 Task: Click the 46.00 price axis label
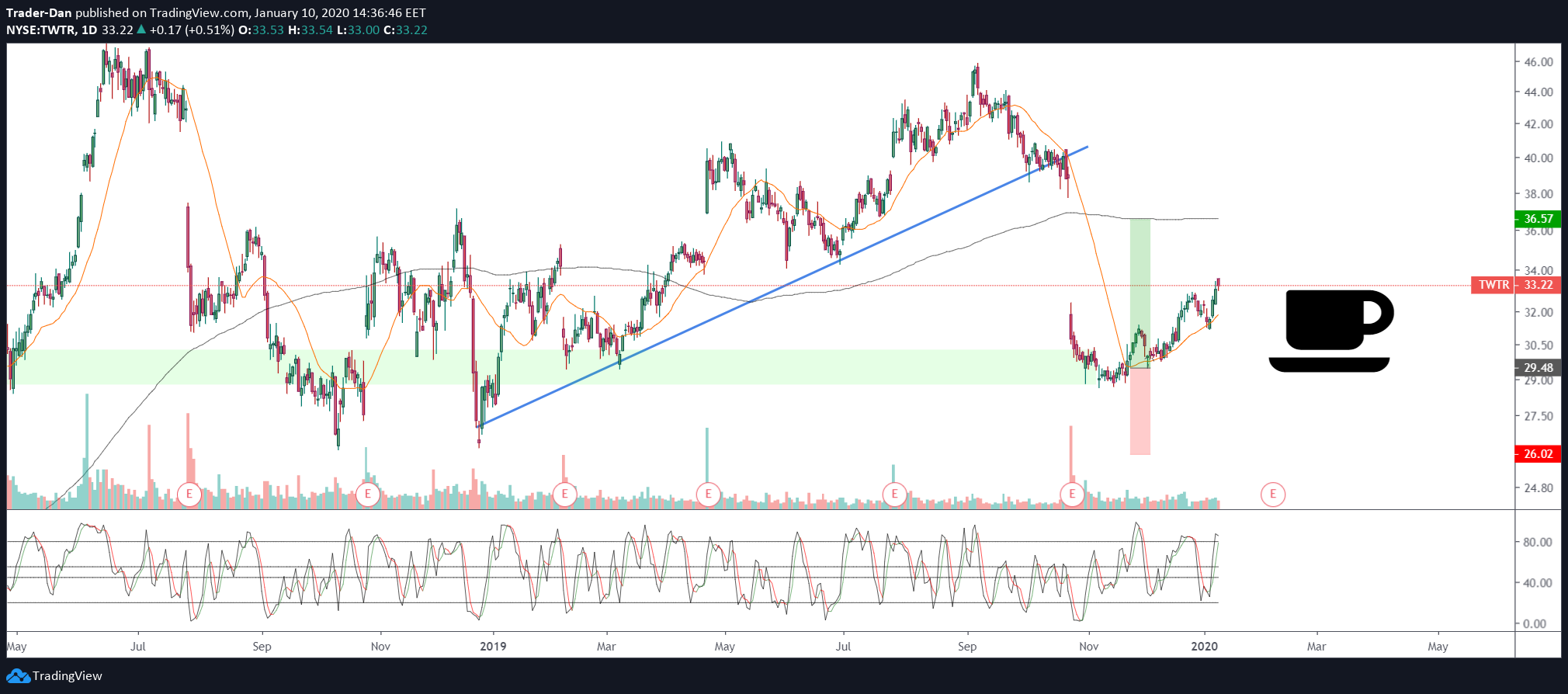point(1539,62)
